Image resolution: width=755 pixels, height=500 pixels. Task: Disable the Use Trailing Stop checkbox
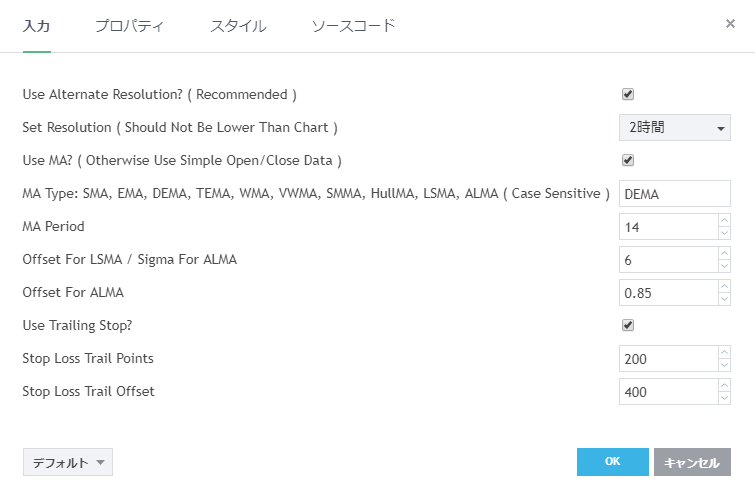point(628,325)
